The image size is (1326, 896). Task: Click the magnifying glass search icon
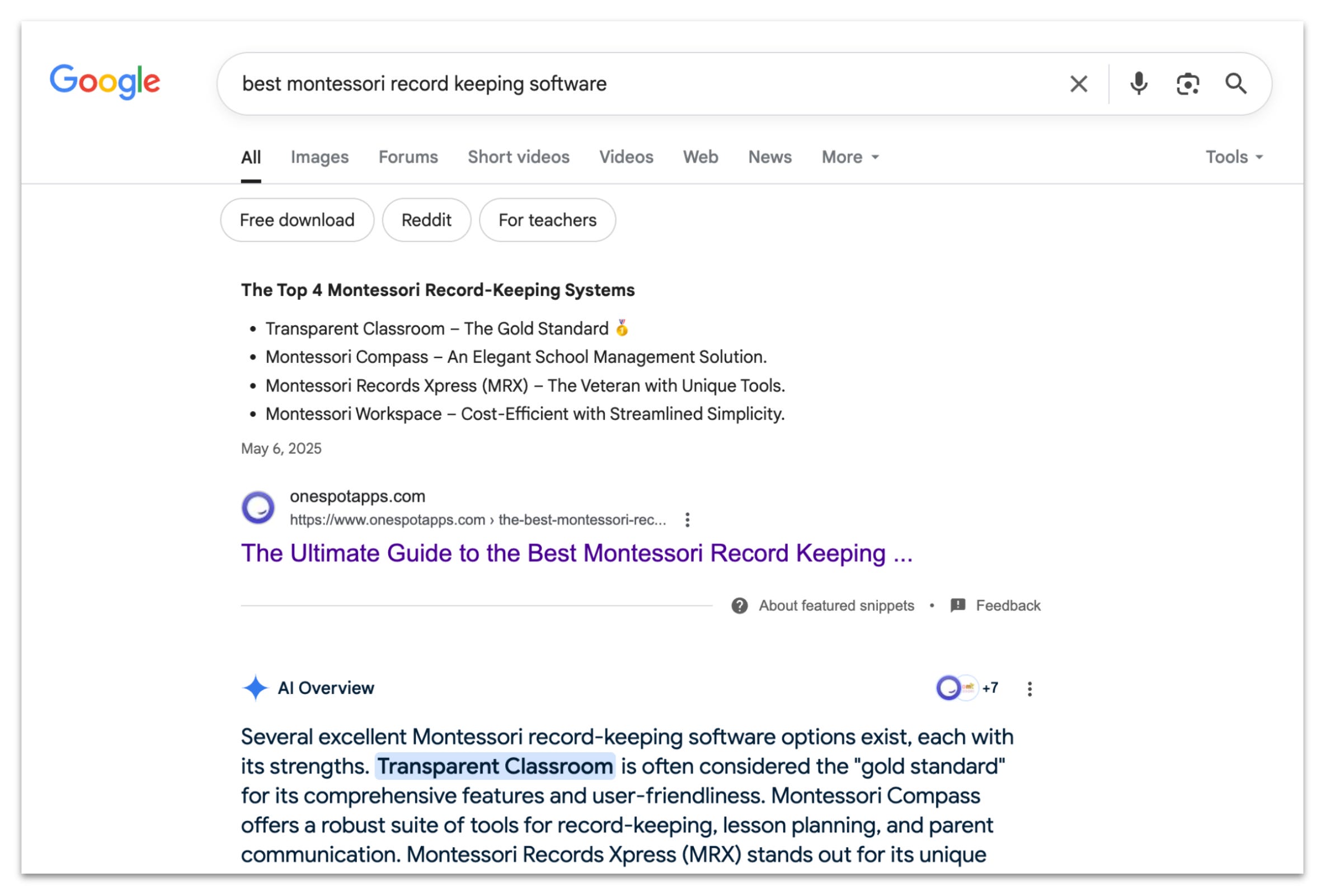1235,84
